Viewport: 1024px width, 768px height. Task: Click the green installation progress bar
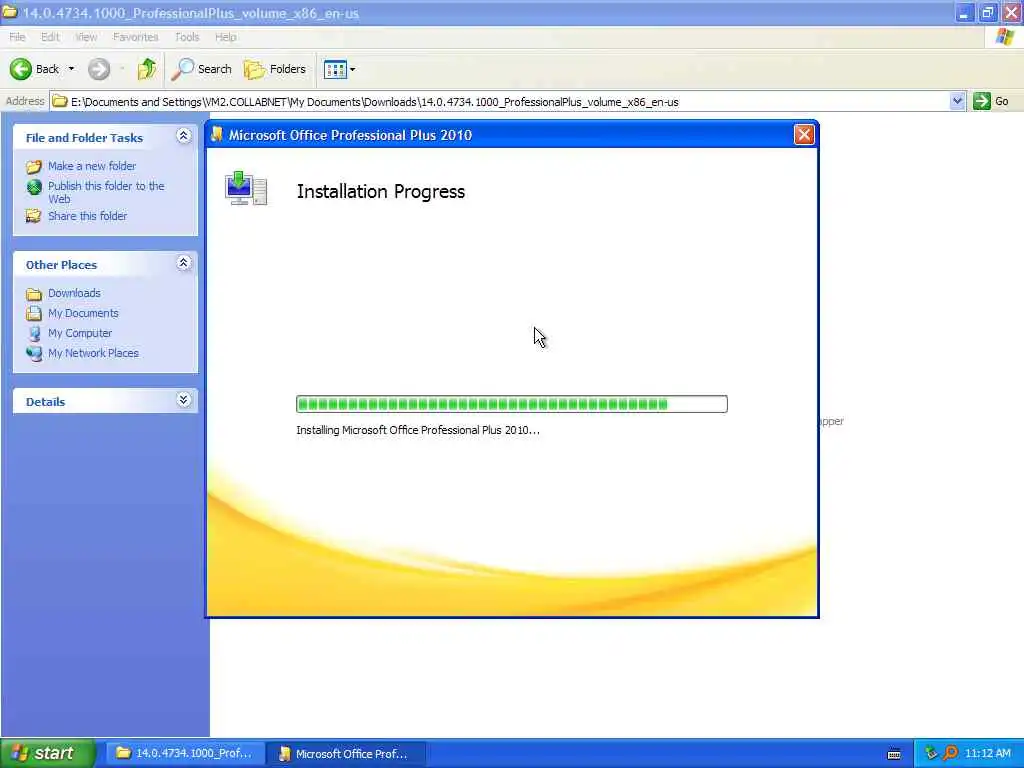point(511,404)
